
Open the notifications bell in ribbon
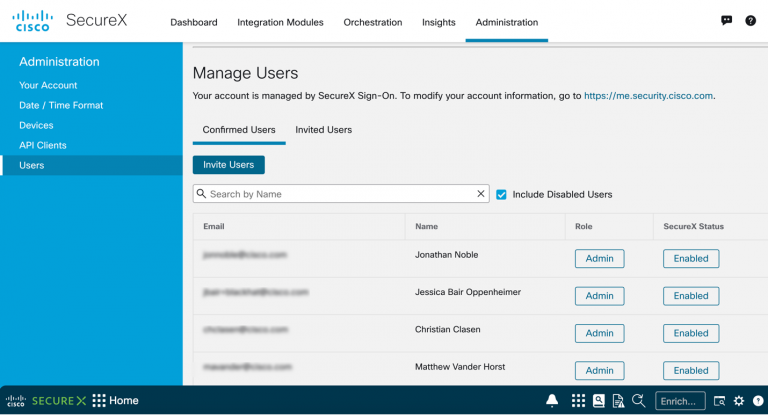552,401
